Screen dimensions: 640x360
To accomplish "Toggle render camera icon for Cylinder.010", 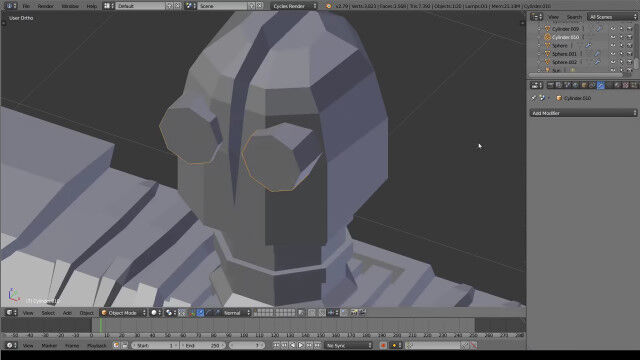I will click(629, 37).
